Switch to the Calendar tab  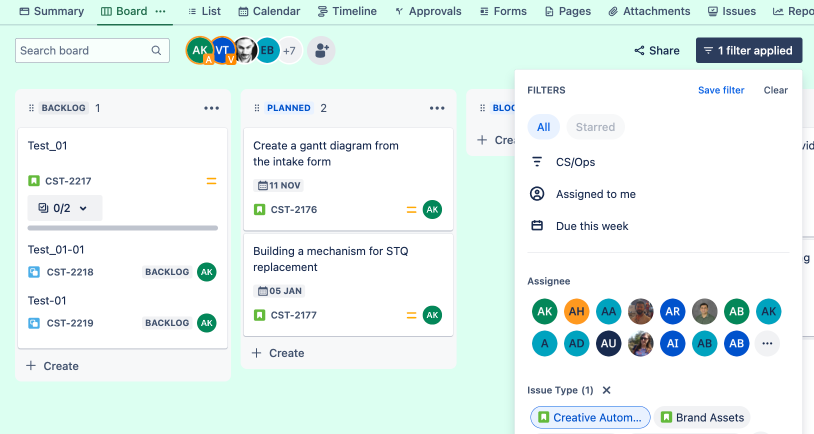269,11
